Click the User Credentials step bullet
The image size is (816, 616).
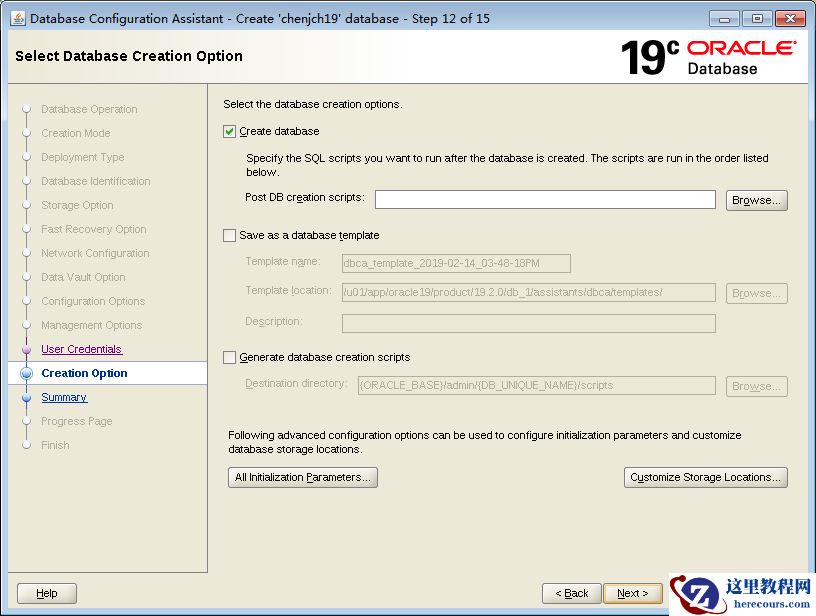point(27,350)
